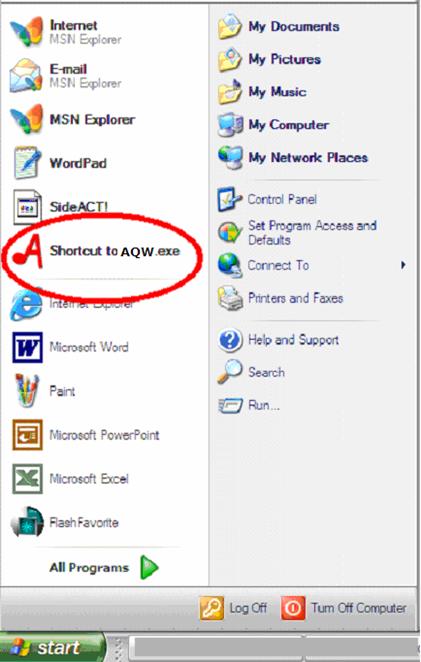
Task: Click Turn Off Computer button
Action: pos(344,608)
